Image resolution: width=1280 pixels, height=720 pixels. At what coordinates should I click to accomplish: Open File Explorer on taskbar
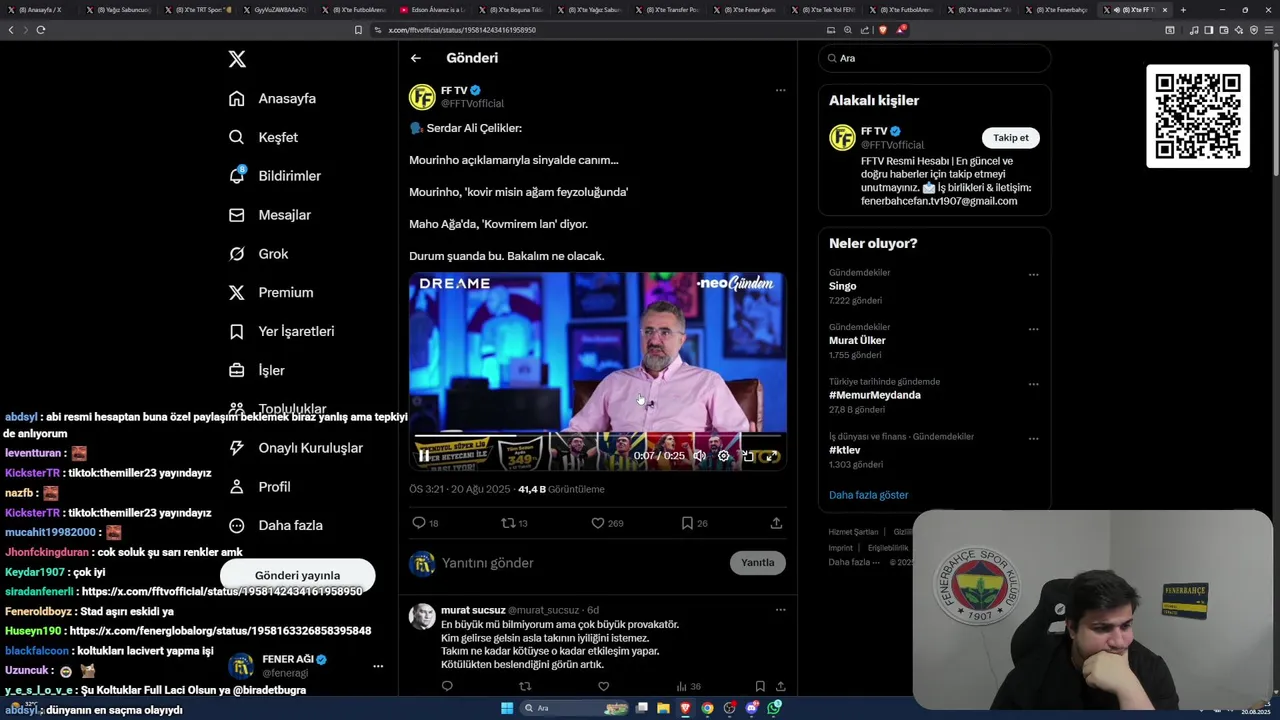(x=663, y=708)
